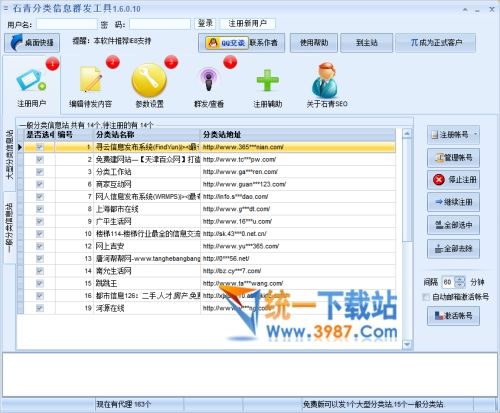
Task: Click the 用户名 input field
Action: 67,24
